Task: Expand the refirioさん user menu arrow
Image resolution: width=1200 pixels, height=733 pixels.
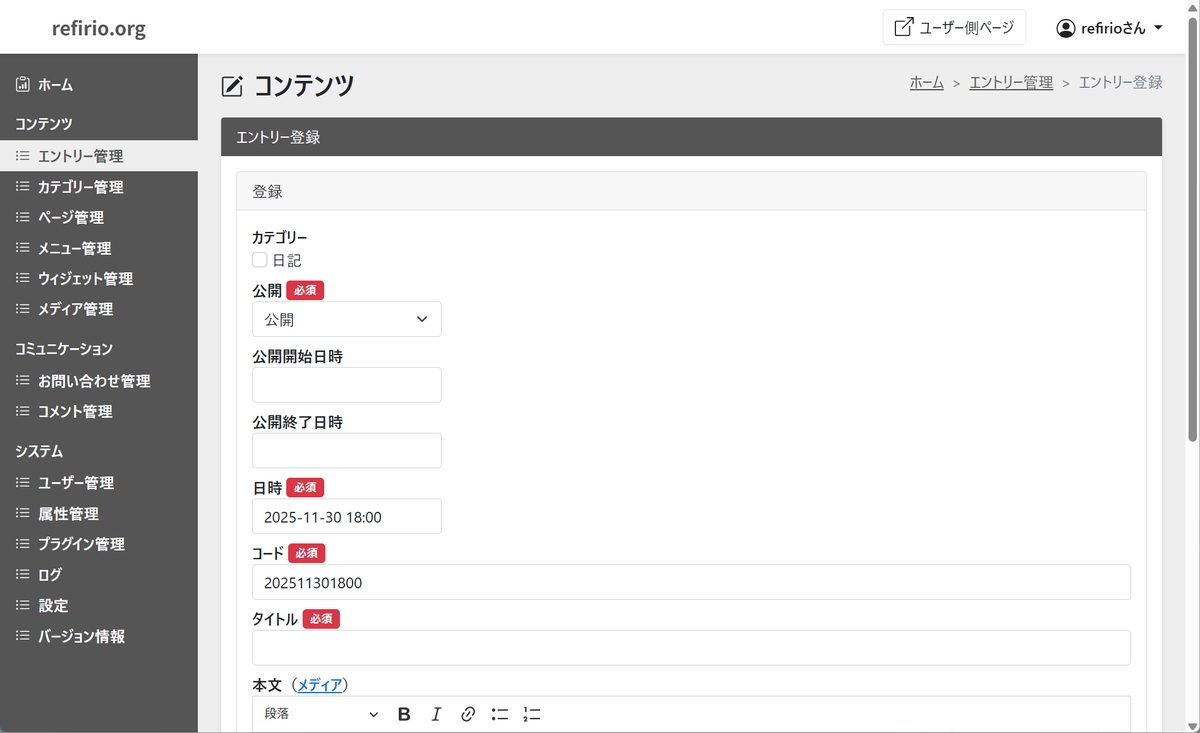Action: tap(1158, 28)
